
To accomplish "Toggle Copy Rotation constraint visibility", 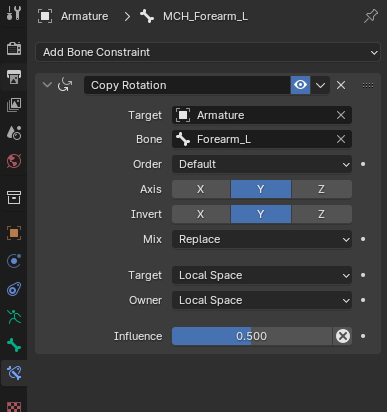I will pos(300,85).
